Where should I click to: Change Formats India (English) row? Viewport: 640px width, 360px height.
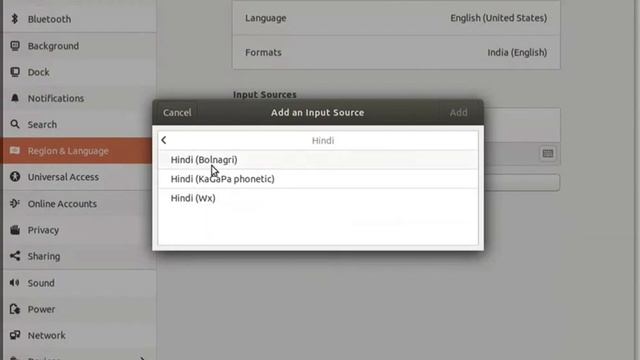[396, 52]
